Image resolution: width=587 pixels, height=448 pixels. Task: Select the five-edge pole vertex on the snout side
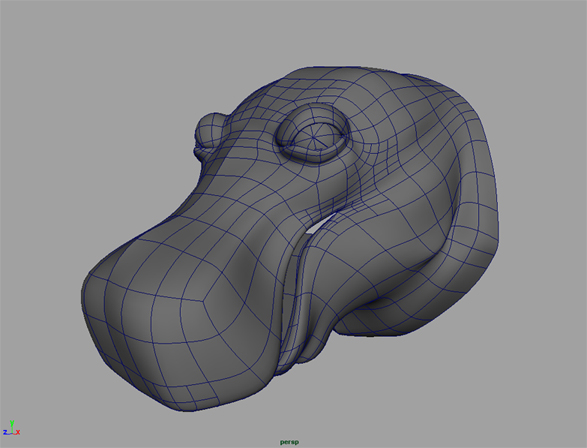pos(203,301)
